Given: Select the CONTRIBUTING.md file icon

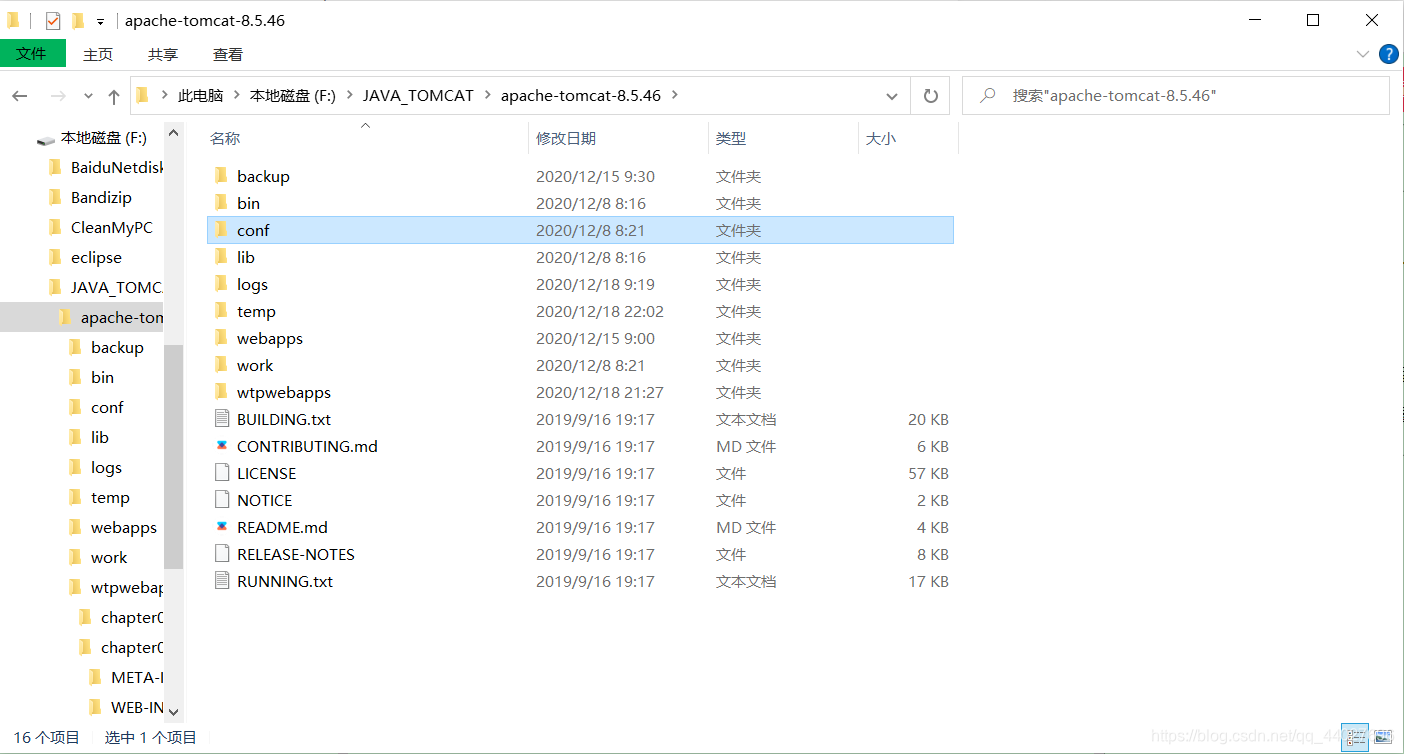Looking at the screenshot, I should click(x=222, y=446).
